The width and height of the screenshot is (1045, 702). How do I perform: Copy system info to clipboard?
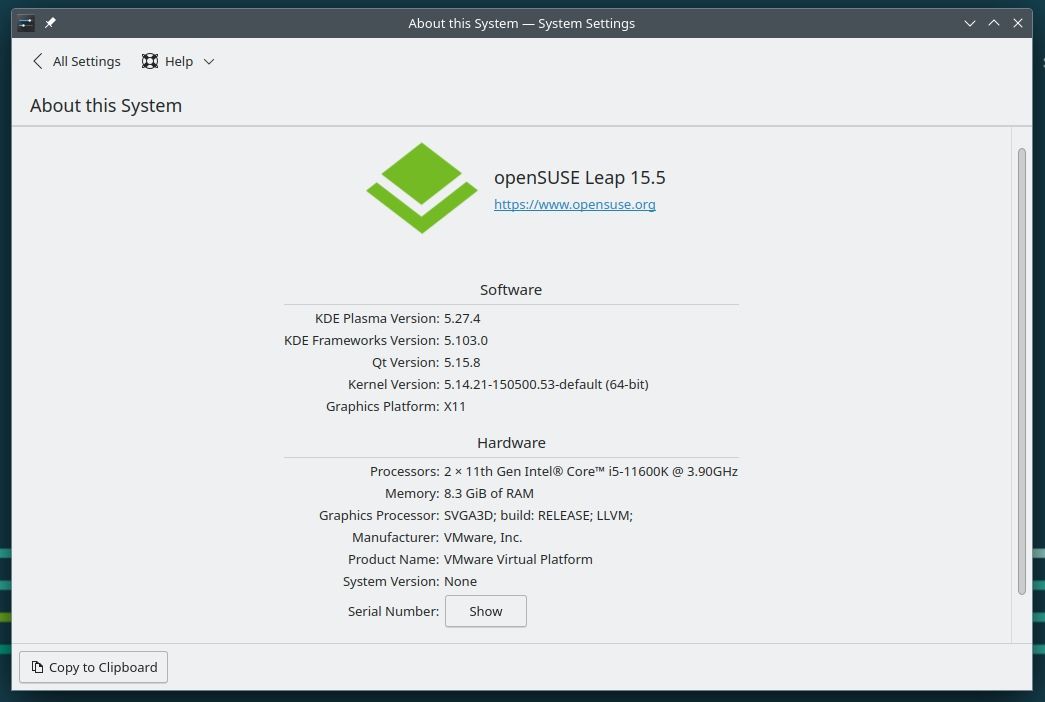pyautogui.click(x=93, y=667)
